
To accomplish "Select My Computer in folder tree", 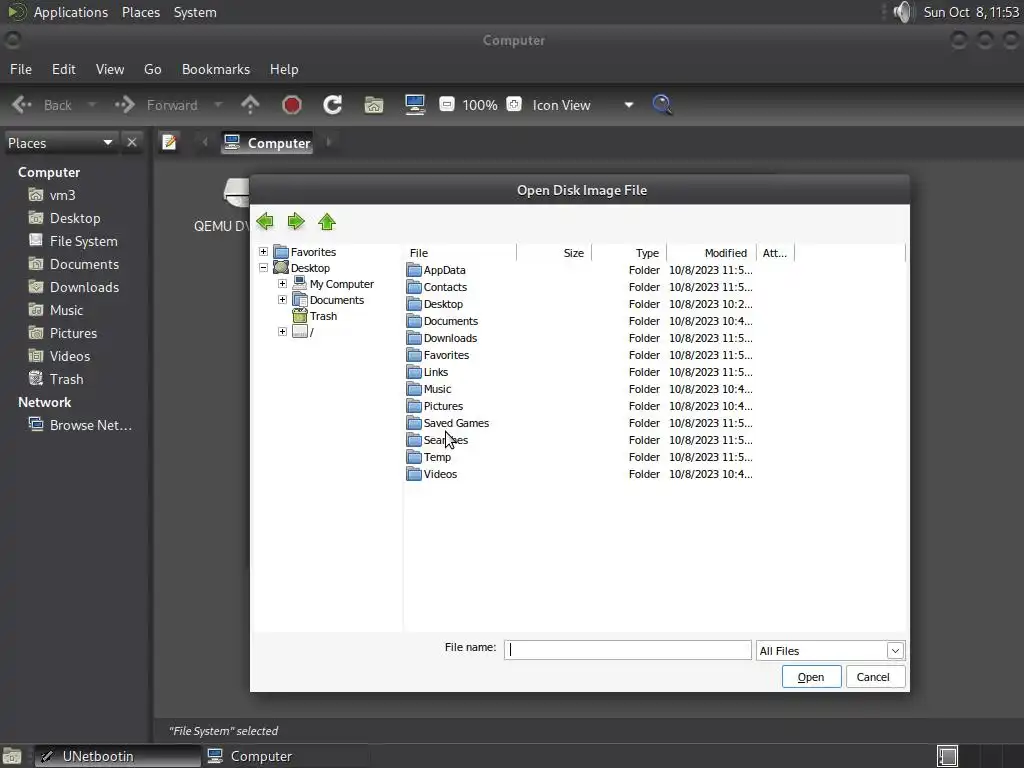I will (333, 284).
